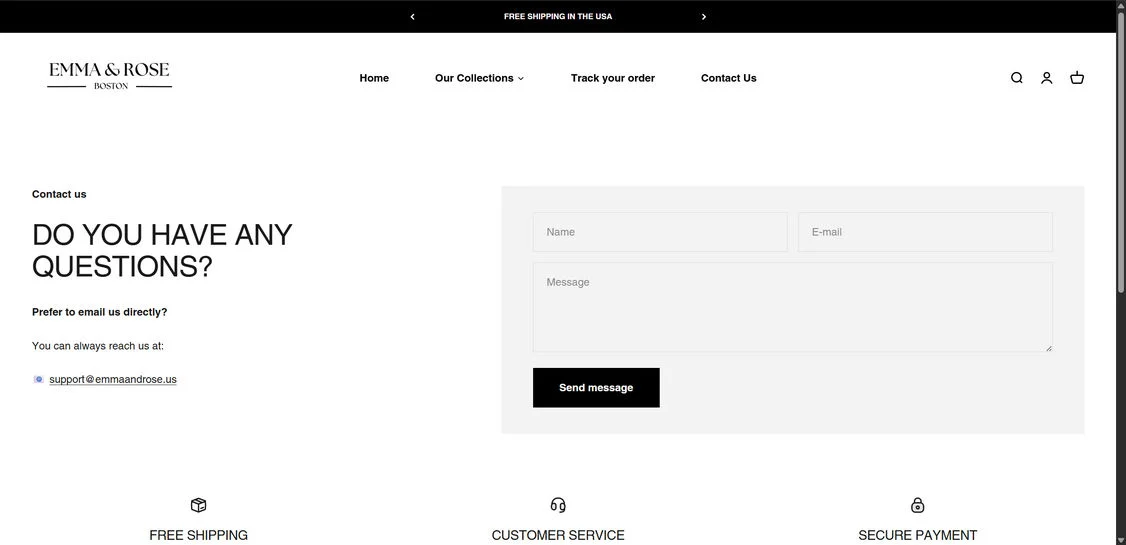This screenshot has width=1126, height=545.
Task: Click the FREE SHIPPING feature title
Action: pos(198,535)
